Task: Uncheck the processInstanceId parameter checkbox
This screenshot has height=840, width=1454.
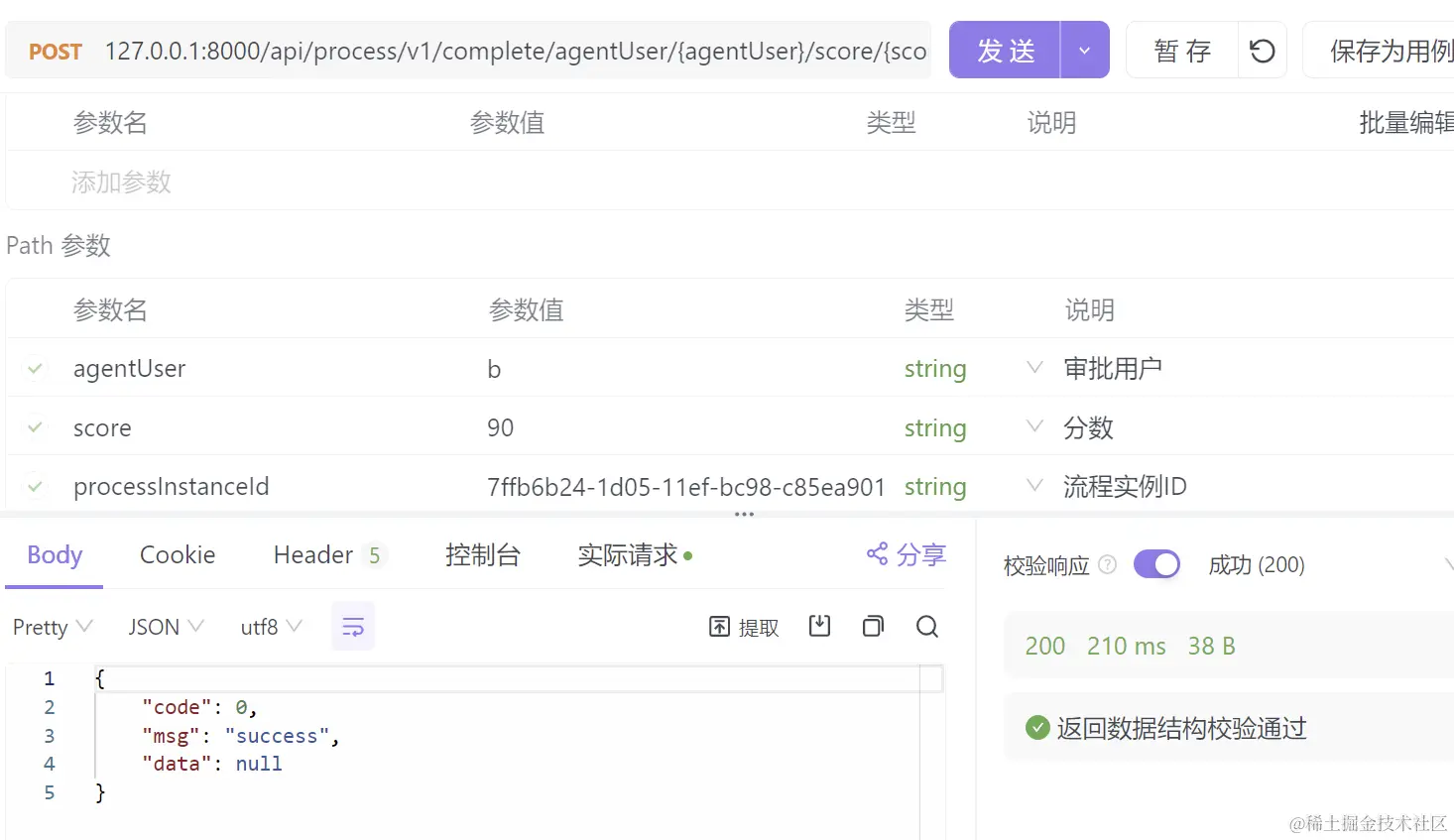Action: point(36,486)
